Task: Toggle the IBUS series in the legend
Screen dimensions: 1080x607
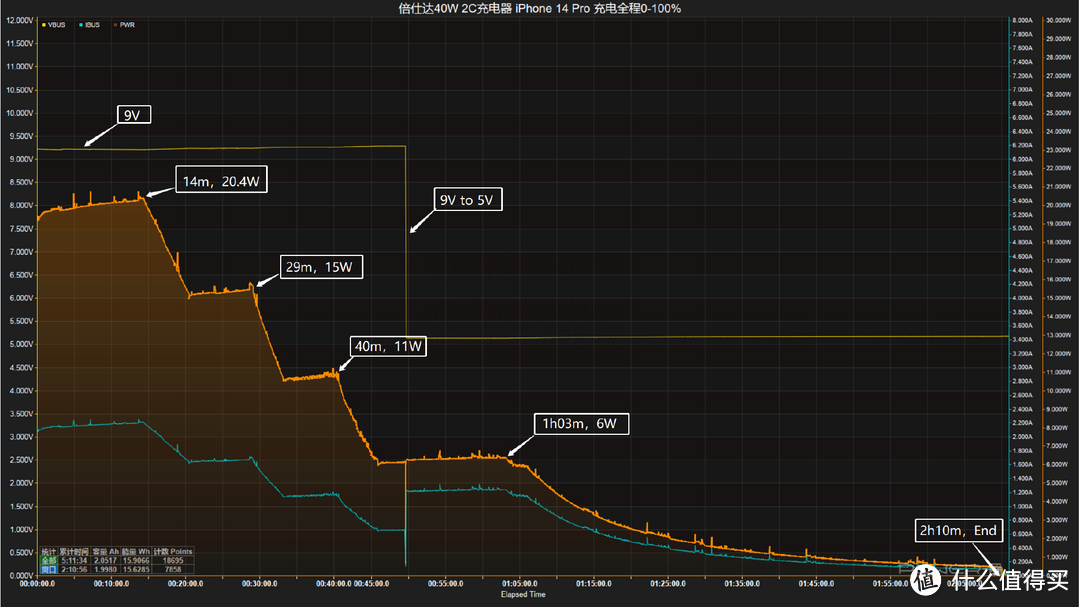Action: coord(90,25)
